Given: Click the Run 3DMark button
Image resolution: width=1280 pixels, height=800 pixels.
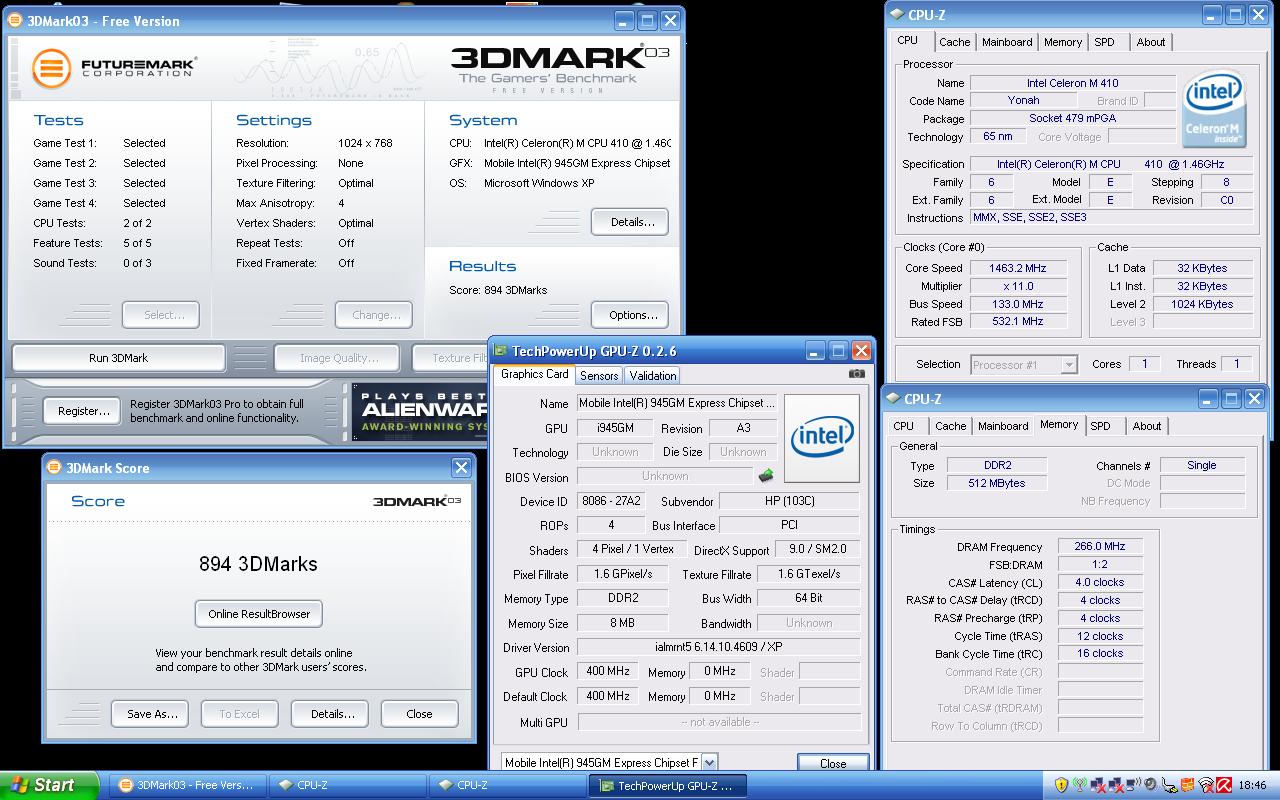Looking at the screenshot, I should (118, 358).
